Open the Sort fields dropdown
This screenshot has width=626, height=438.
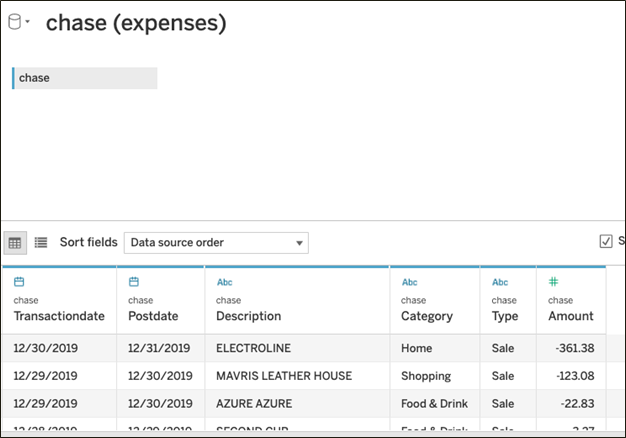[215, 242]
